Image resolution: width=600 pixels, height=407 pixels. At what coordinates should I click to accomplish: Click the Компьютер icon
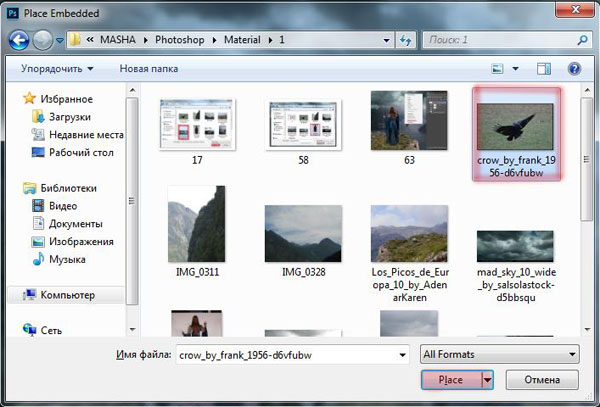[x=29, y=295]
